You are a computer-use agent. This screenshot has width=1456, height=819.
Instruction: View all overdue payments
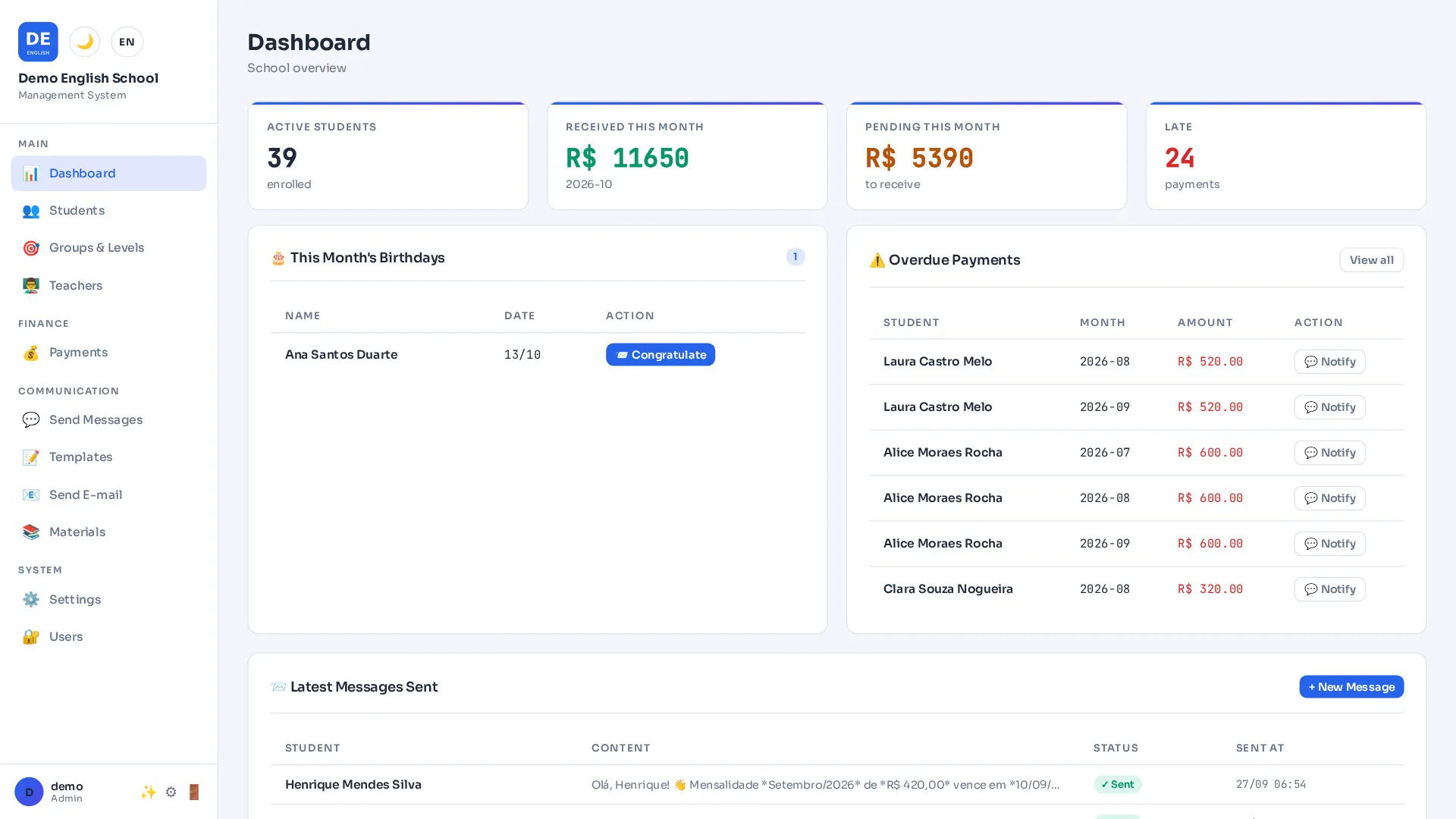(x=1371, y=260)
